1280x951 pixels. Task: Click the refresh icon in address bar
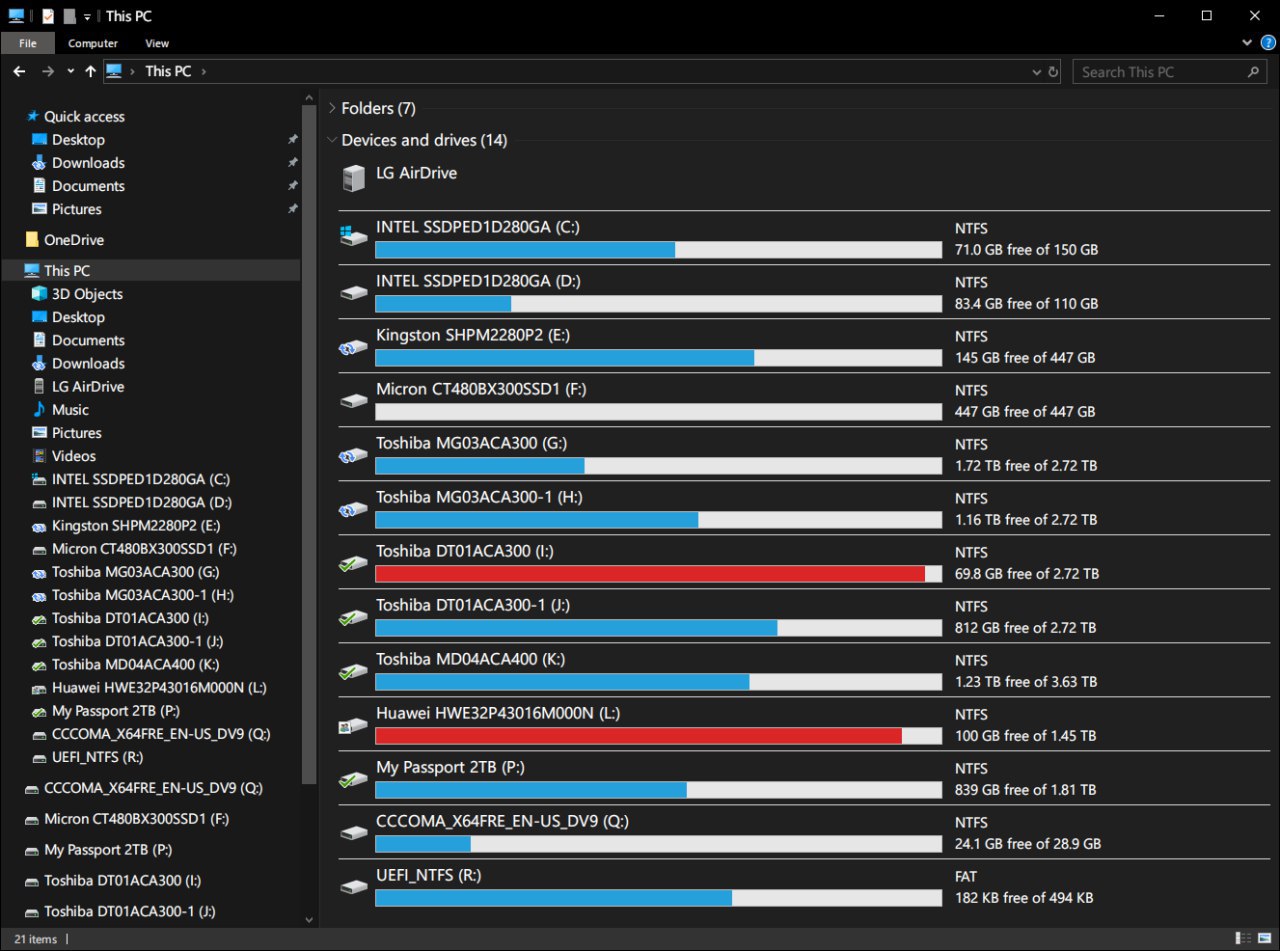(1053, 72)
